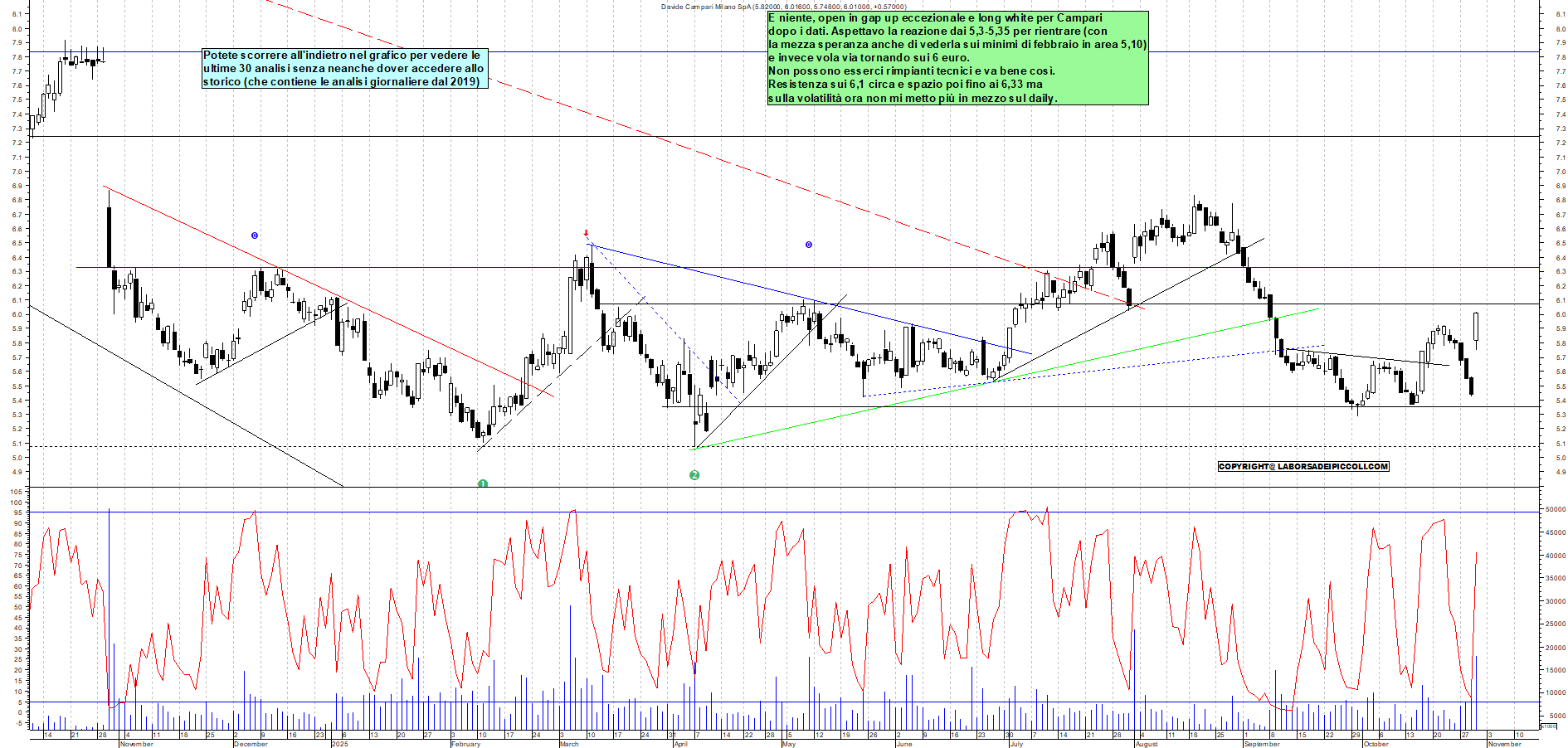Click the 2025 label on the date axis
This screenshot has width=1568, height=748.
pyautogui.click(x=339, y=744)
